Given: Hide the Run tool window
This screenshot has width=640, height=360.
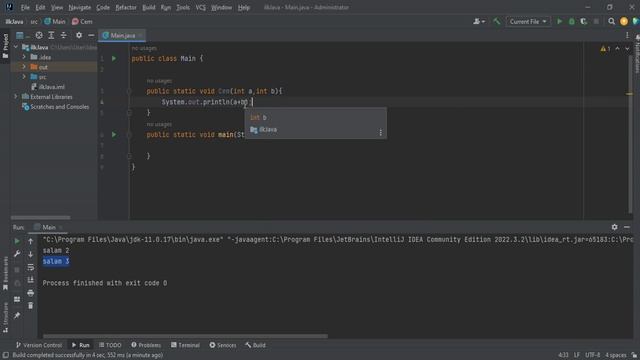Looking at the screenshot, I should pos(627,227).
